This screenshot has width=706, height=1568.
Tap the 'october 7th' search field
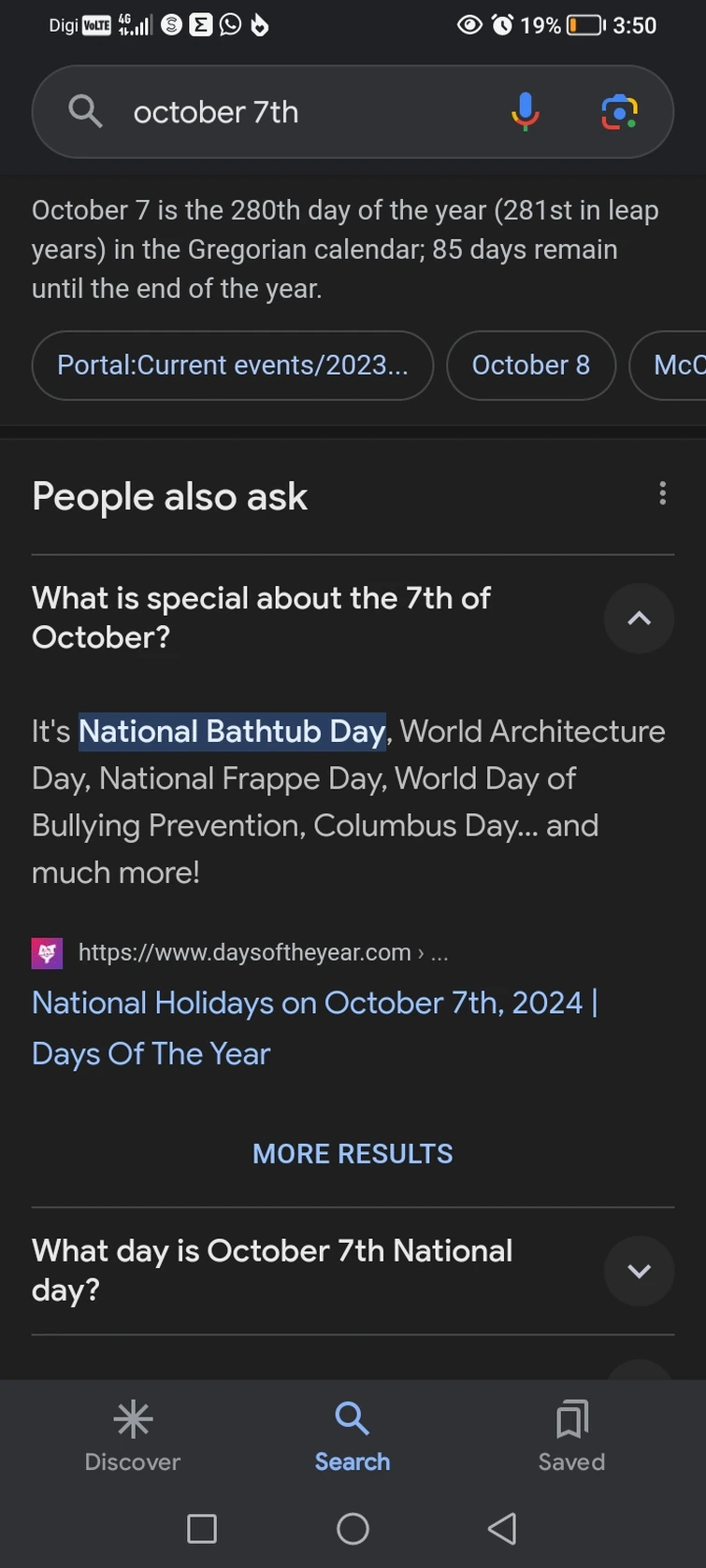point(309,112)
